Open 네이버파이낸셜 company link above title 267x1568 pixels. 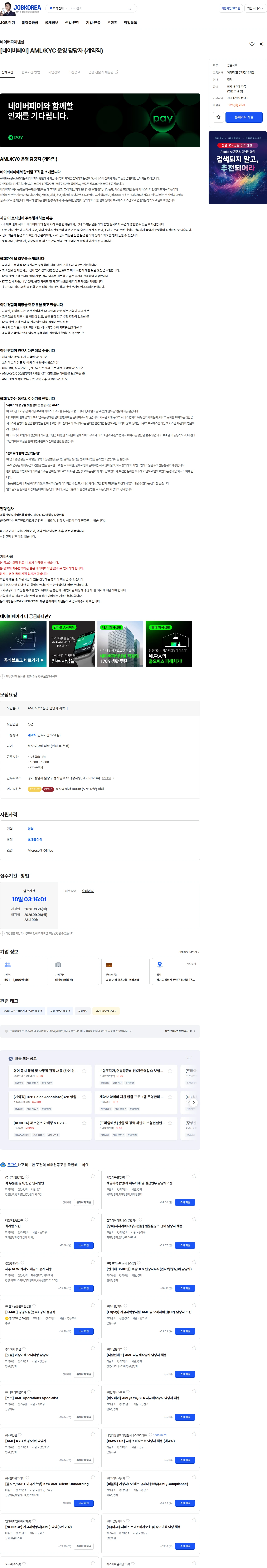point(12,42)
